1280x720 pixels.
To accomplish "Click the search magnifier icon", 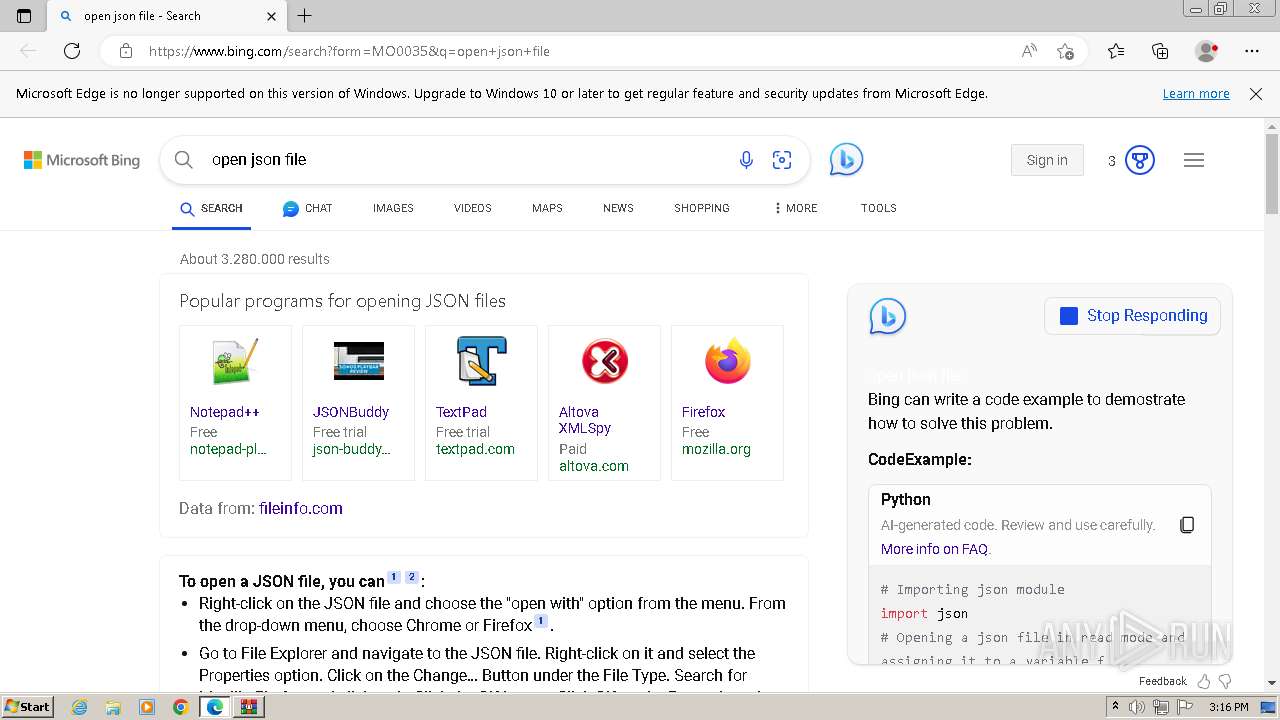I will click(184, 160).
